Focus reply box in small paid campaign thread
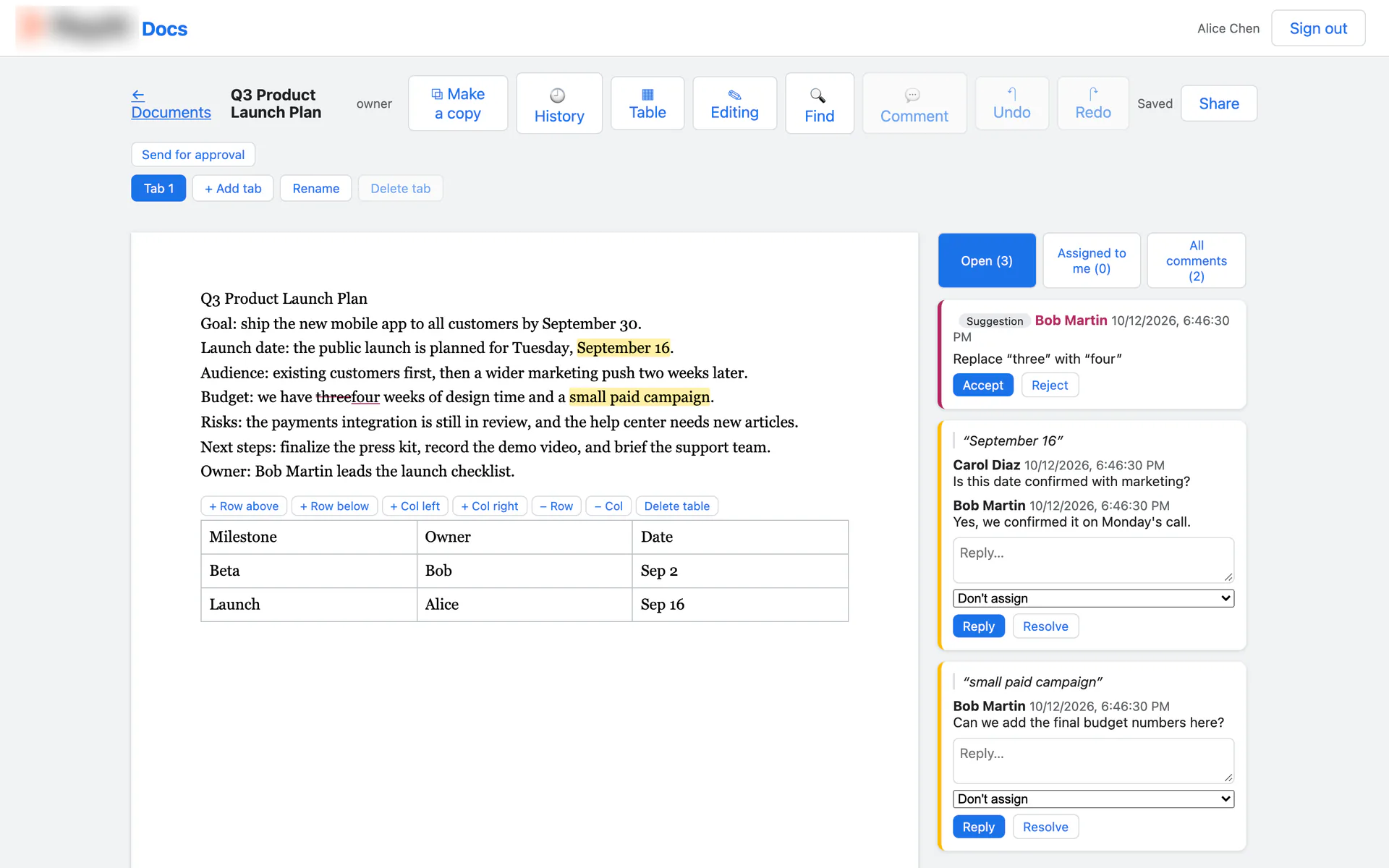This screenshot has width=1389, height=868. 1093,760
